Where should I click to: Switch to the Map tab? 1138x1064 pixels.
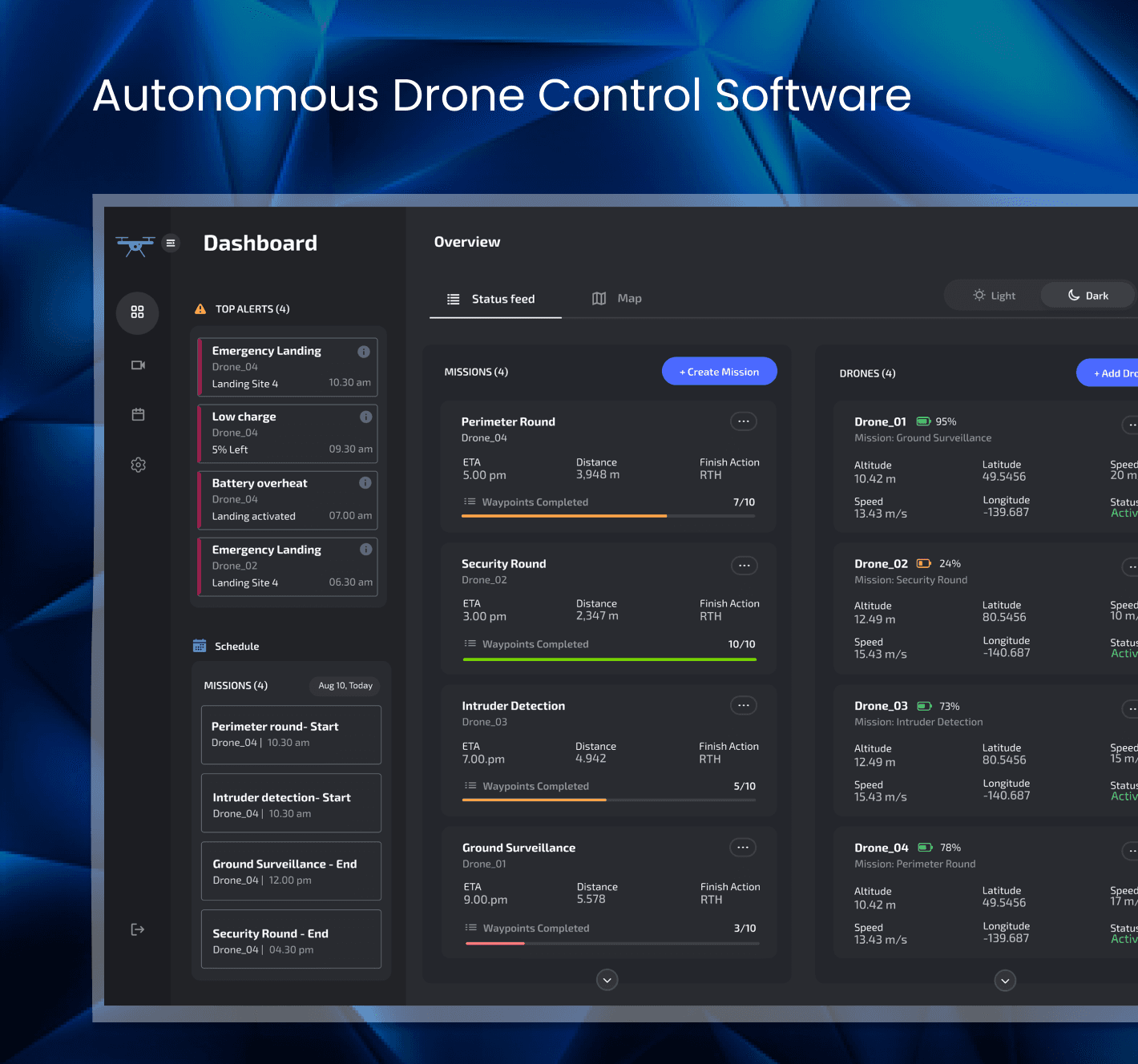617,298
